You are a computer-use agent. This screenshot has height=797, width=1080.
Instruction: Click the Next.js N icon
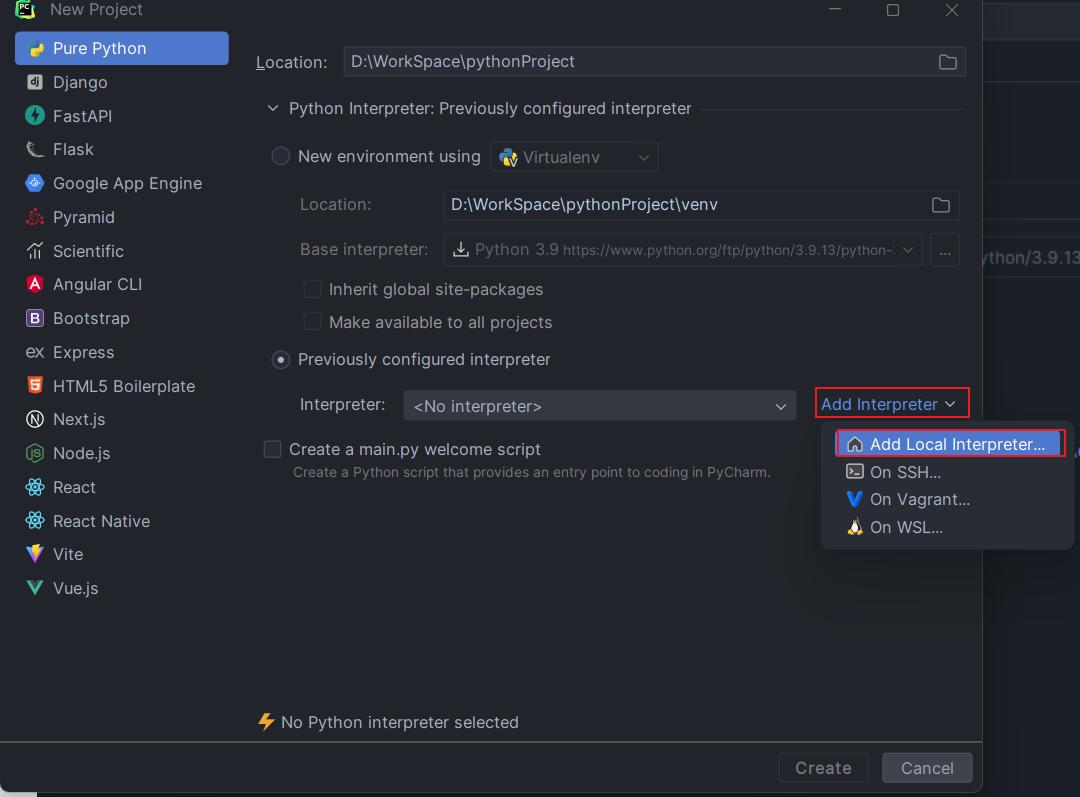35,419
